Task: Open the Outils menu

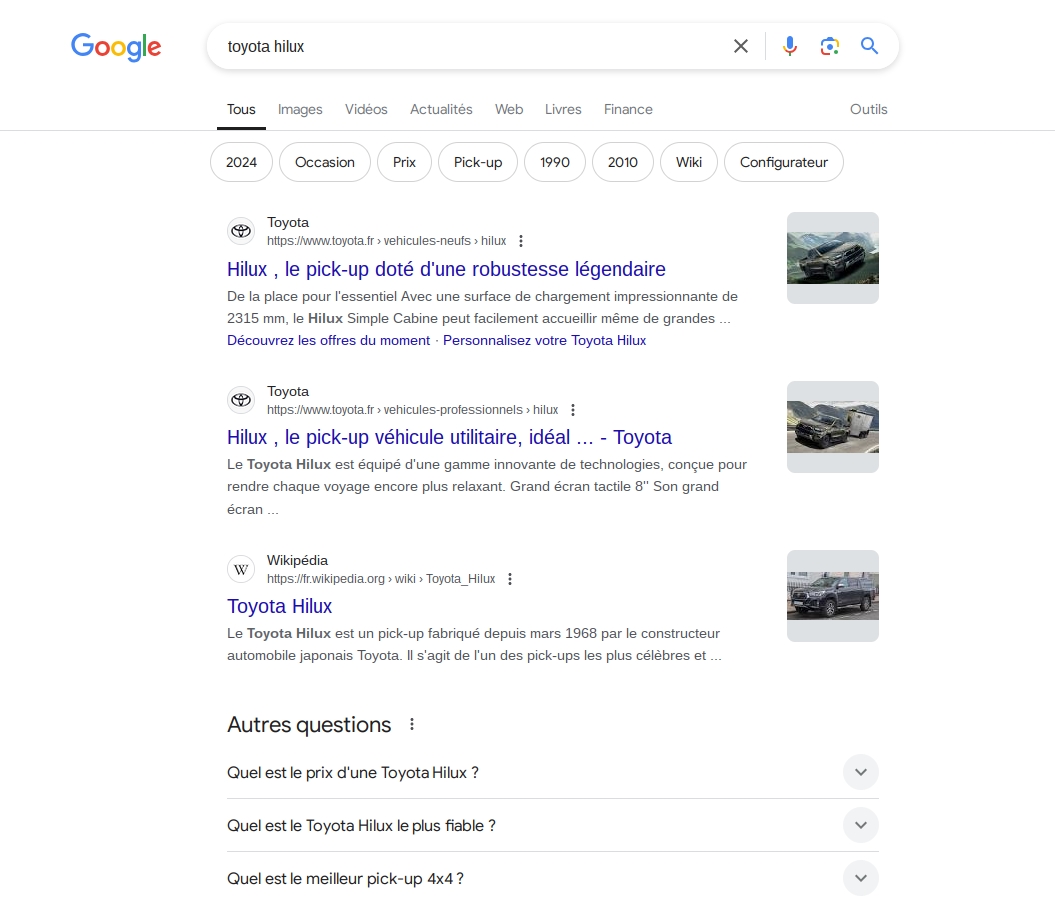Action: point(867,109)
